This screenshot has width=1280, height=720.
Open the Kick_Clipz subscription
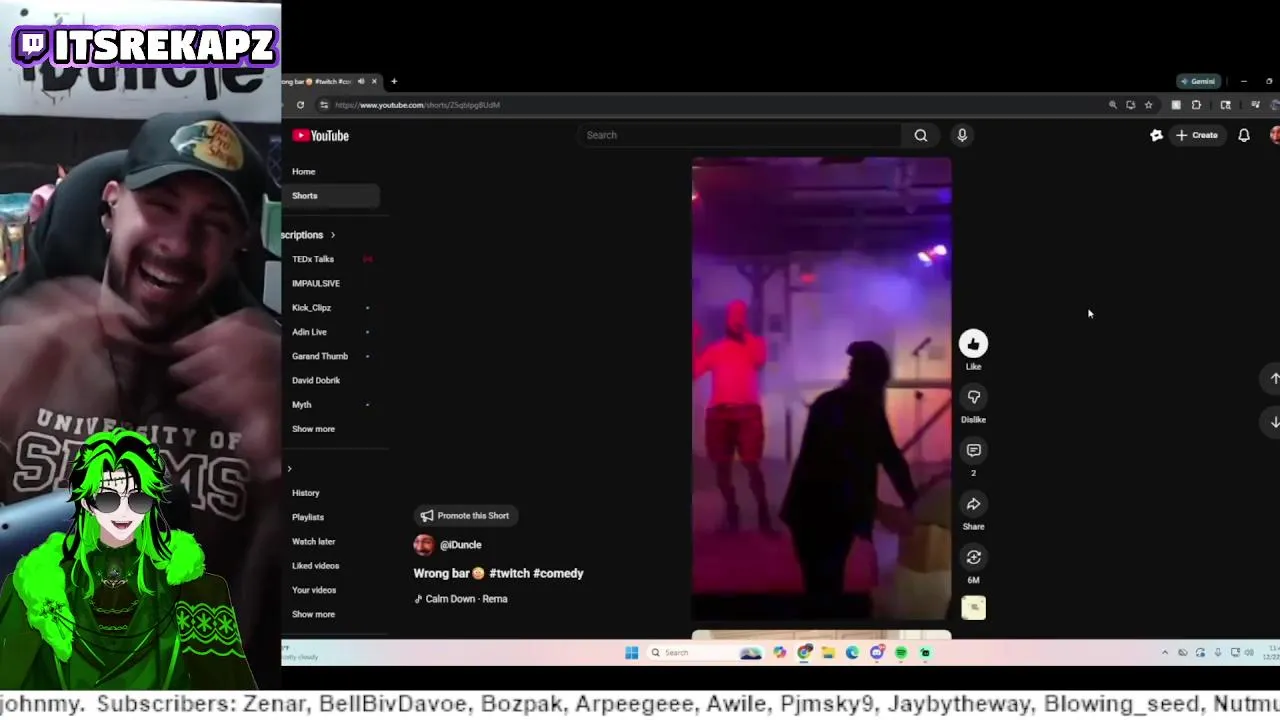(x=311, y=308)
